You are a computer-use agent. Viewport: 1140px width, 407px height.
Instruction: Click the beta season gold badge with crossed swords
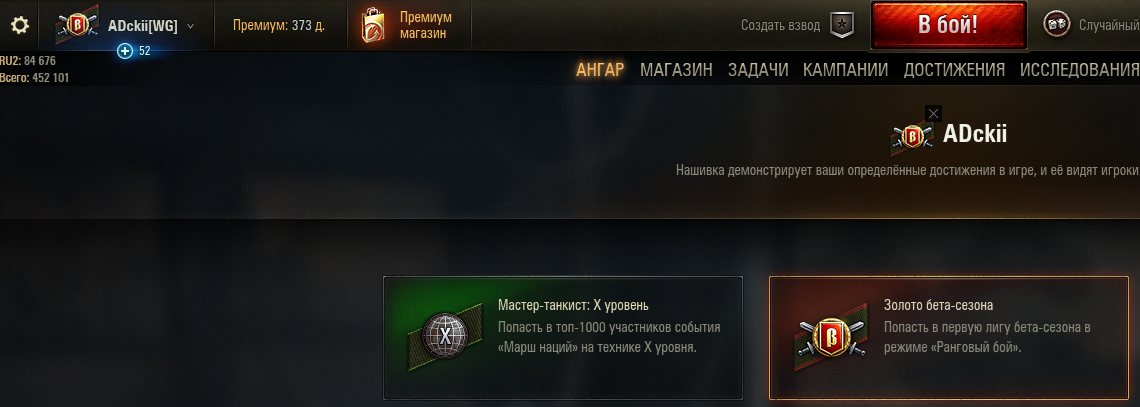click(830, 339)
